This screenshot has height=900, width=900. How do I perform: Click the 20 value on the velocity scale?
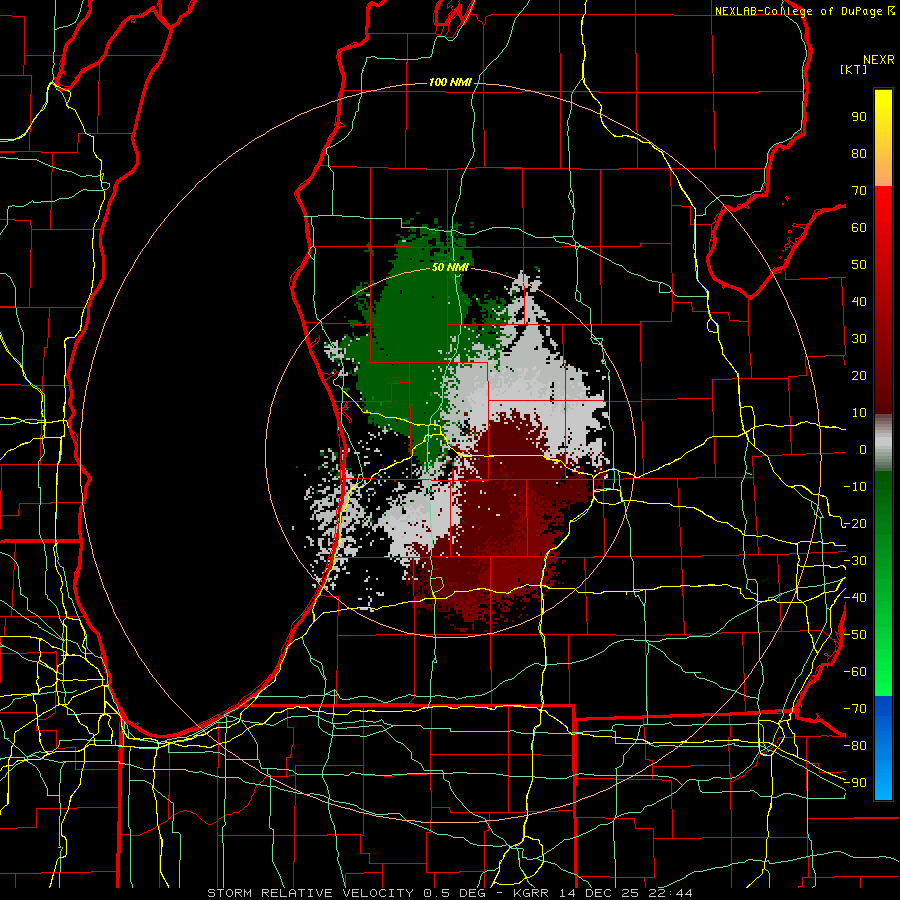[x=859, y=375]
